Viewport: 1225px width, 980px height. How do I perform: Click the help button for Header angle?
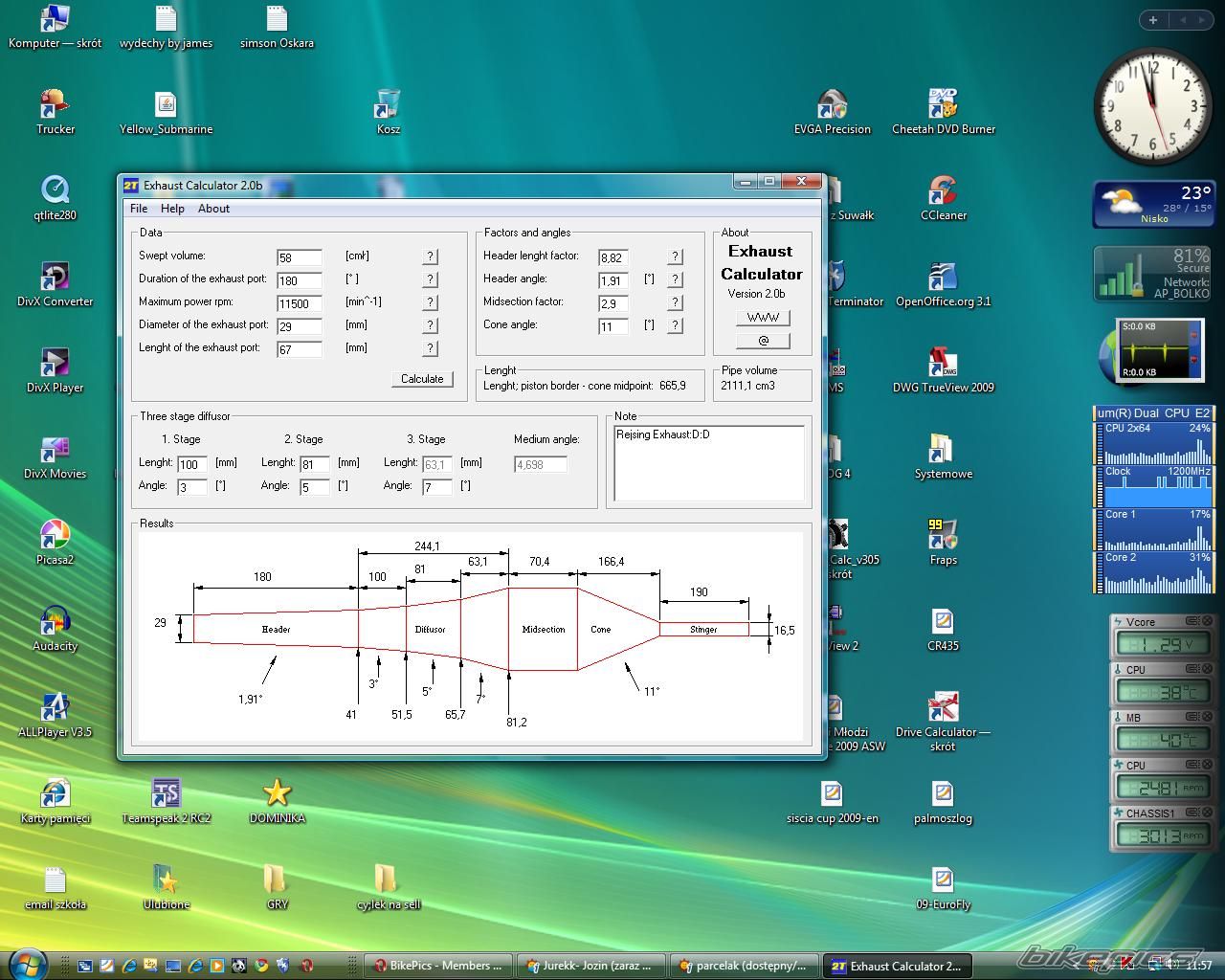click(676, 279)
